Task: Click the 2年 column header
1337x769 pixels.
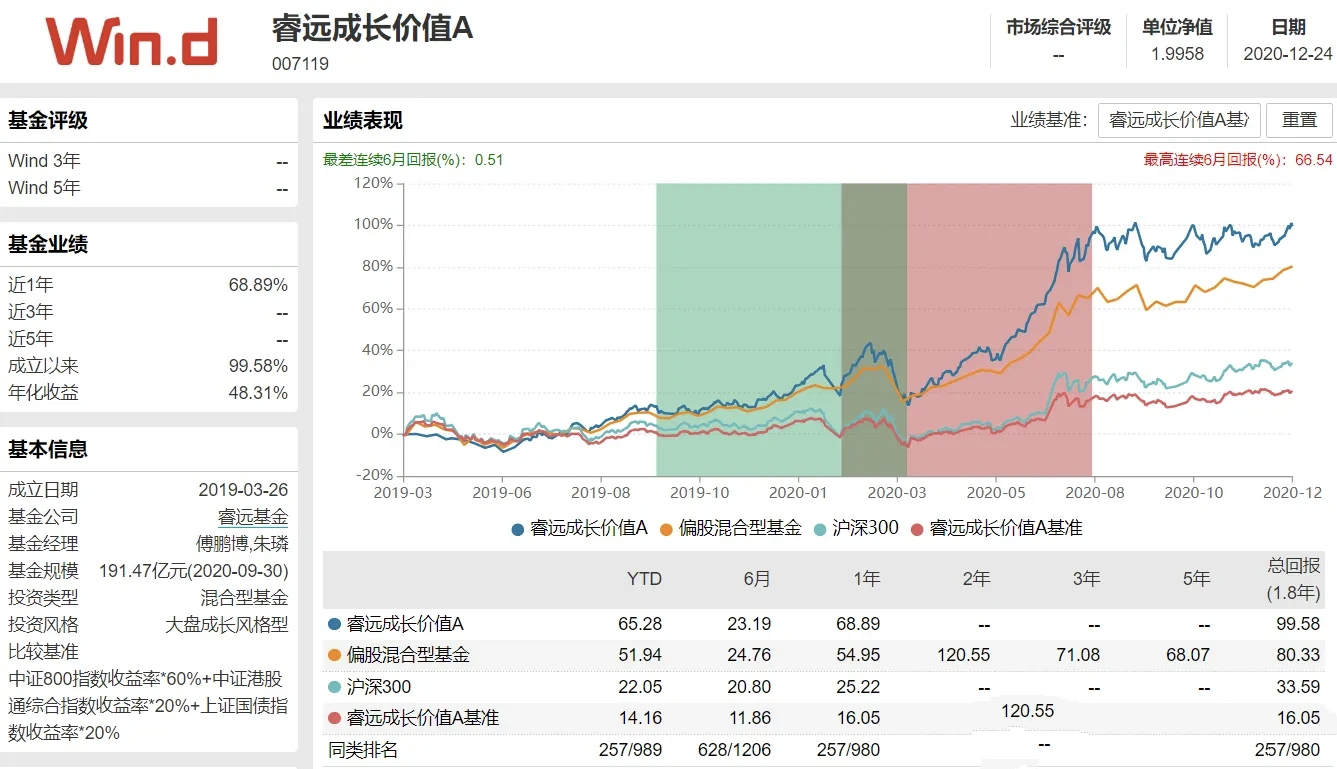Action: [x=976, y=579]
